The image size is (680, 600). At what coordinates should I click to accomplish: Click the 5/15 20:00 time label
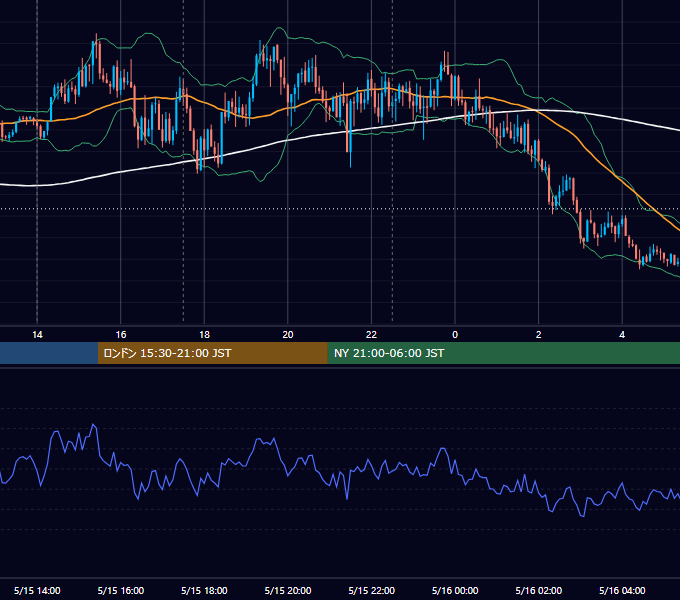[x=288, y=590]
